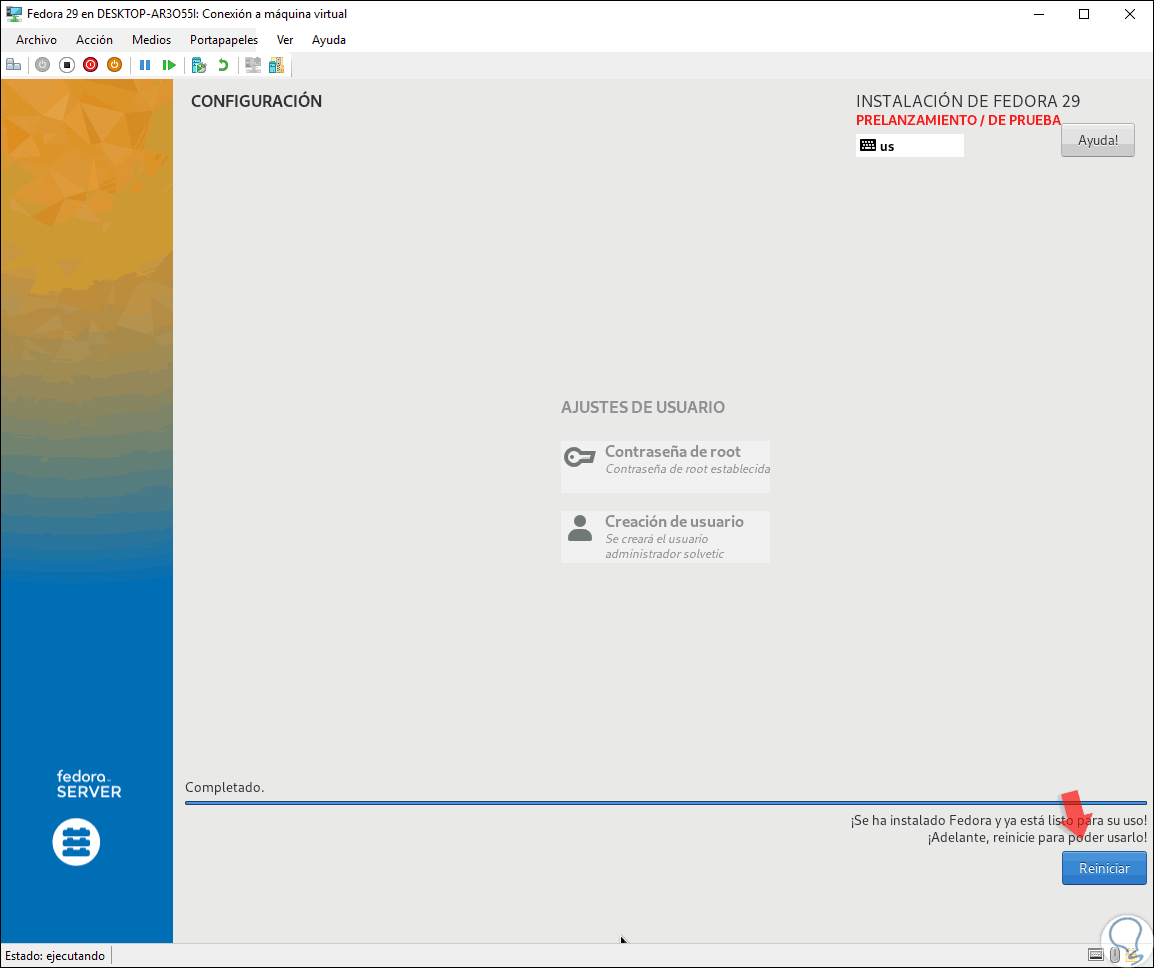The height and width of the screenshot is (968, 1154).
Task: Open the Portapapeles menu
Action: coord(224,40)
